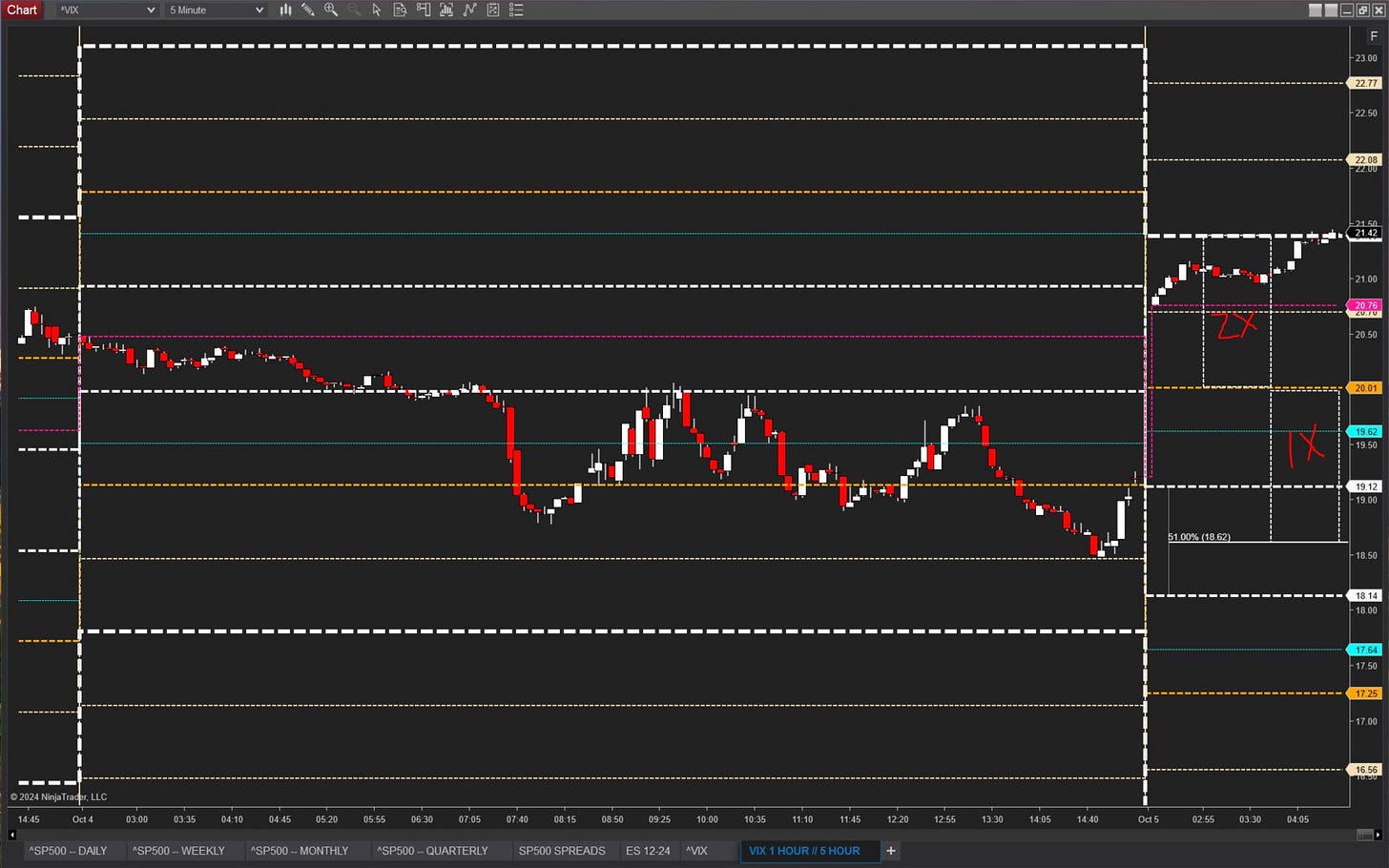Open the bar type chart style icon
The image size is (1389, 868).
(x=285, y=10)
